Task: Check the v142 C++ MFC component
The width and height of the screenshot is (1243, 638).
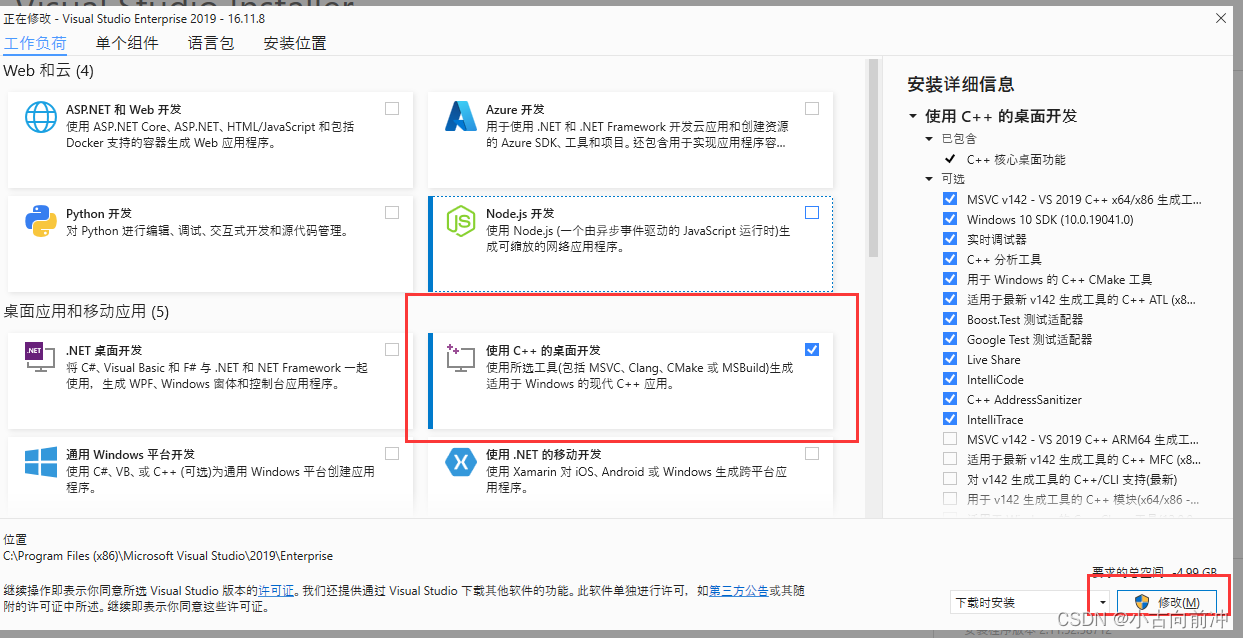Action: coord(949,459)
